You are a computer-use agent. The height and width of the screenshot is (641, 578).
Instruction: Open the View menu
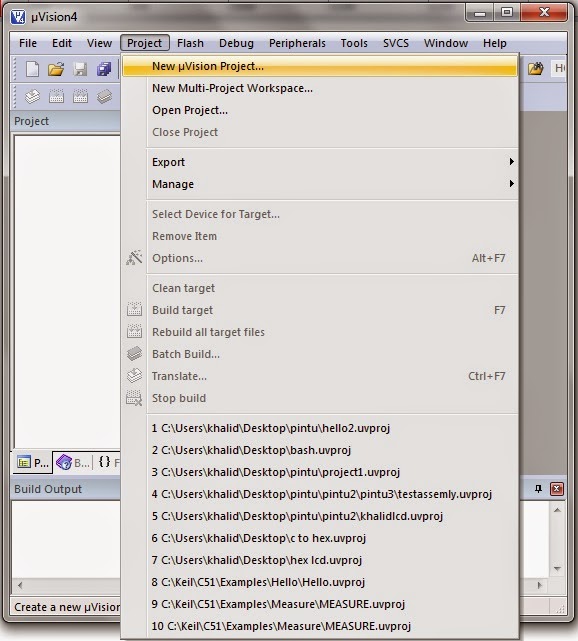click(x=99, y=43)
